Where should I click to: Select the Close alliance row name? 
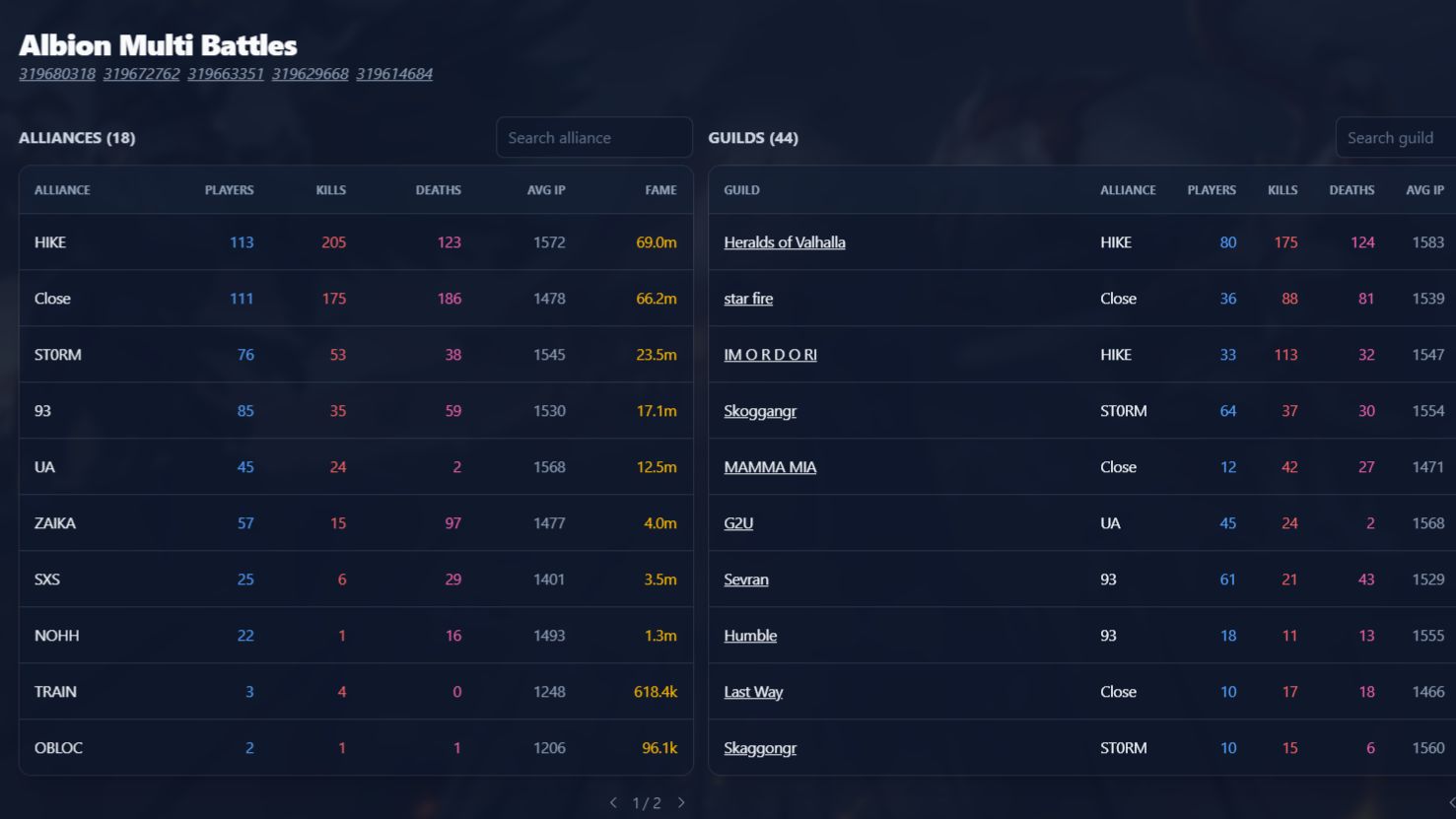click(x=52, y=299)
